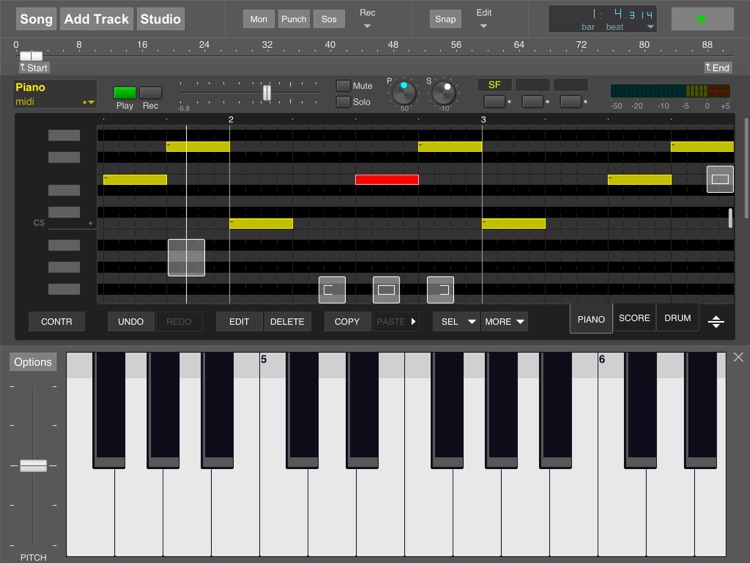The image size is (750, 563).
Task: Start playback with the green play button
Action: (702, 19)
